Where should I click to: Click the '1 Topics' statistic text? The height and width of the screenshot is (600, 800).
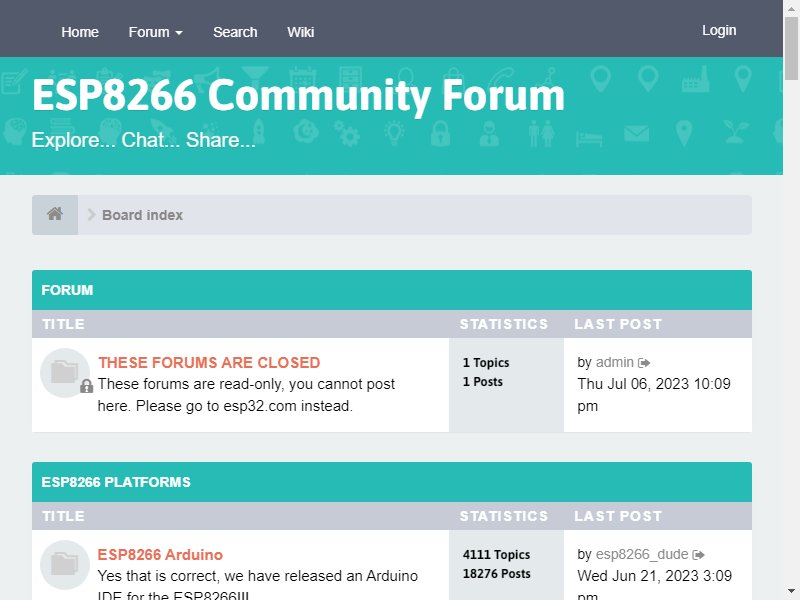pos(486,363)
